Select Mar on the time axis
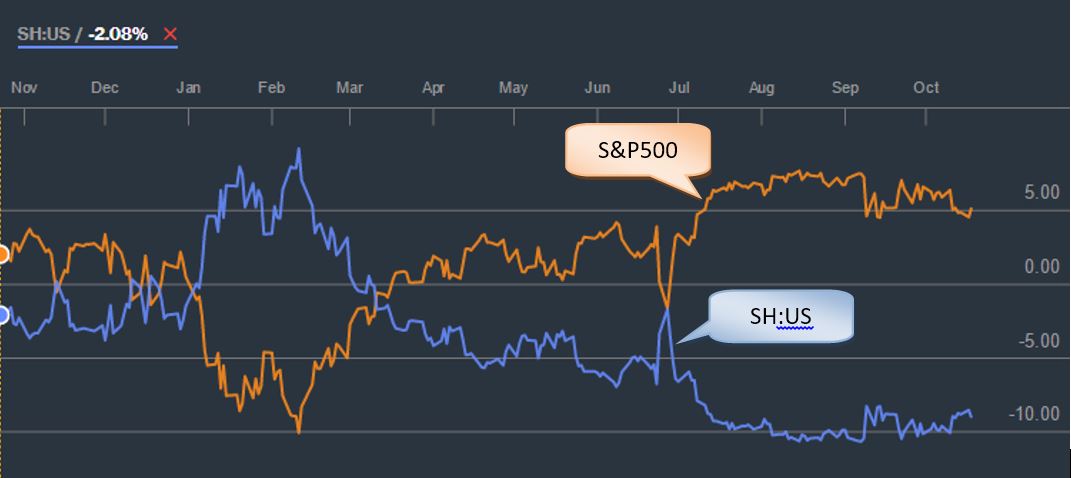The width and height of the screenshot is (1071, 478). coord(349,88)
